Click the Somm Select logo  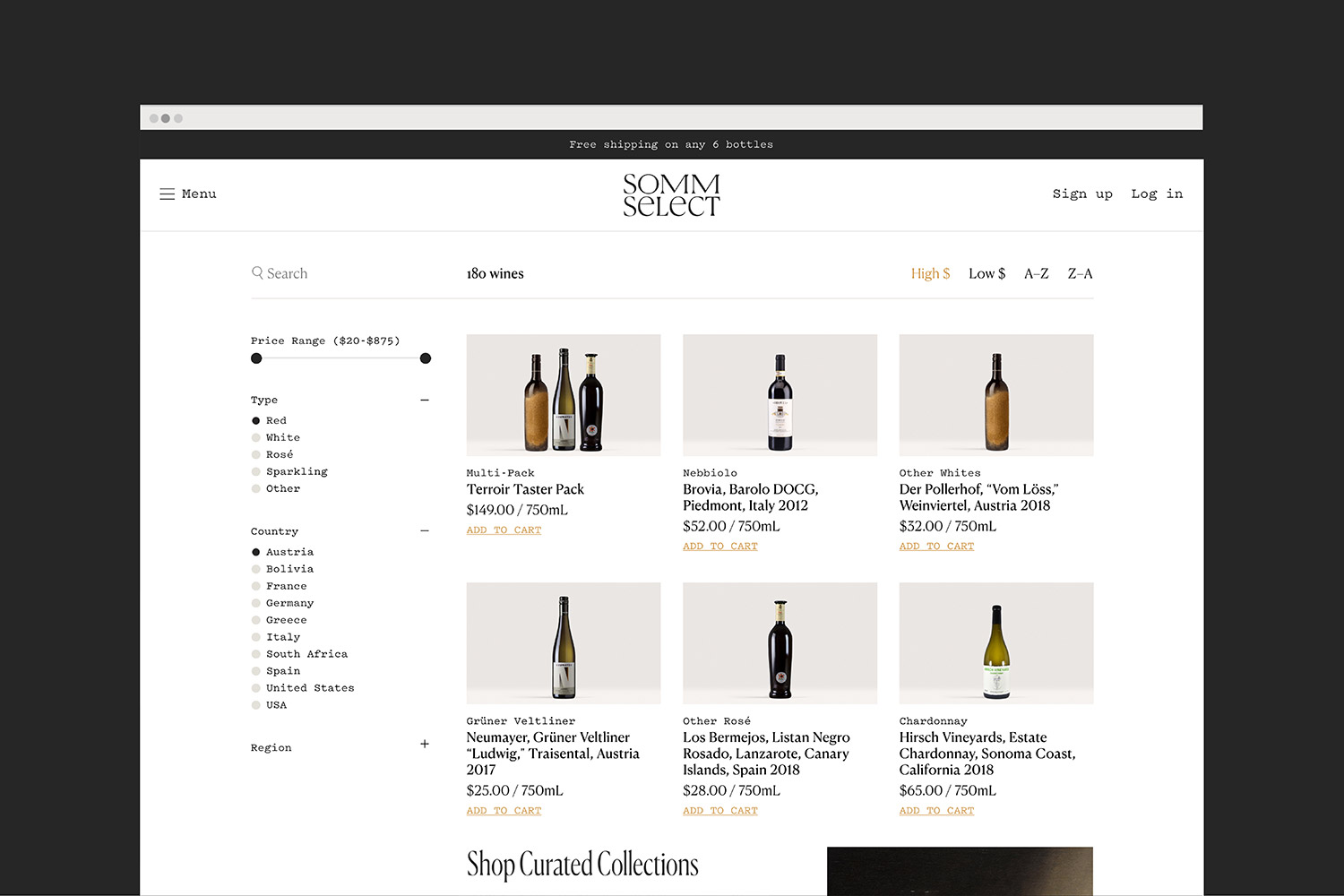tap(671, 195)
